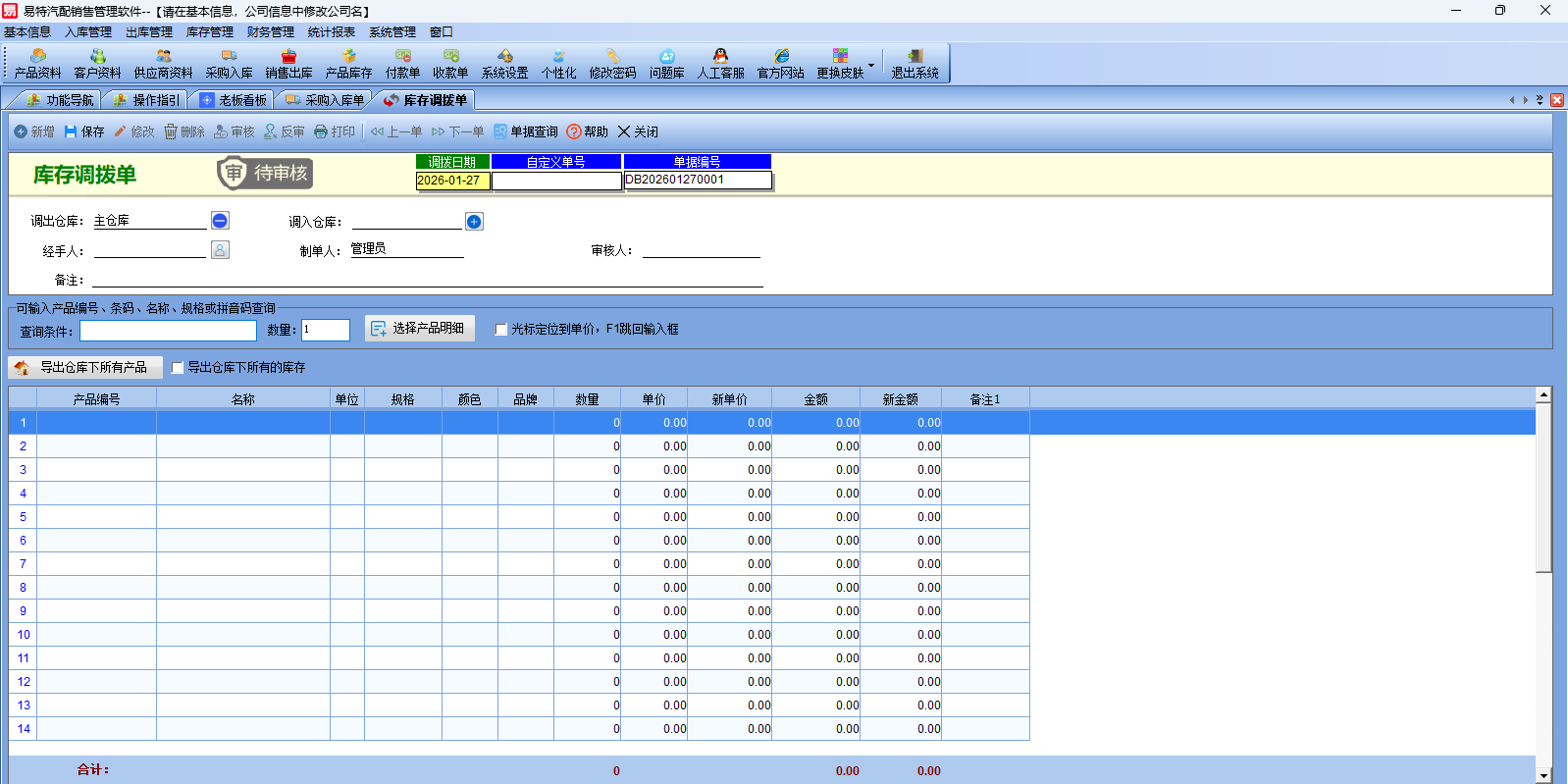Image resolution: width=1568 pixels, height=784 pixels.
Task: Open the 客户资料 toolbar icon
Action: [97, 64]
